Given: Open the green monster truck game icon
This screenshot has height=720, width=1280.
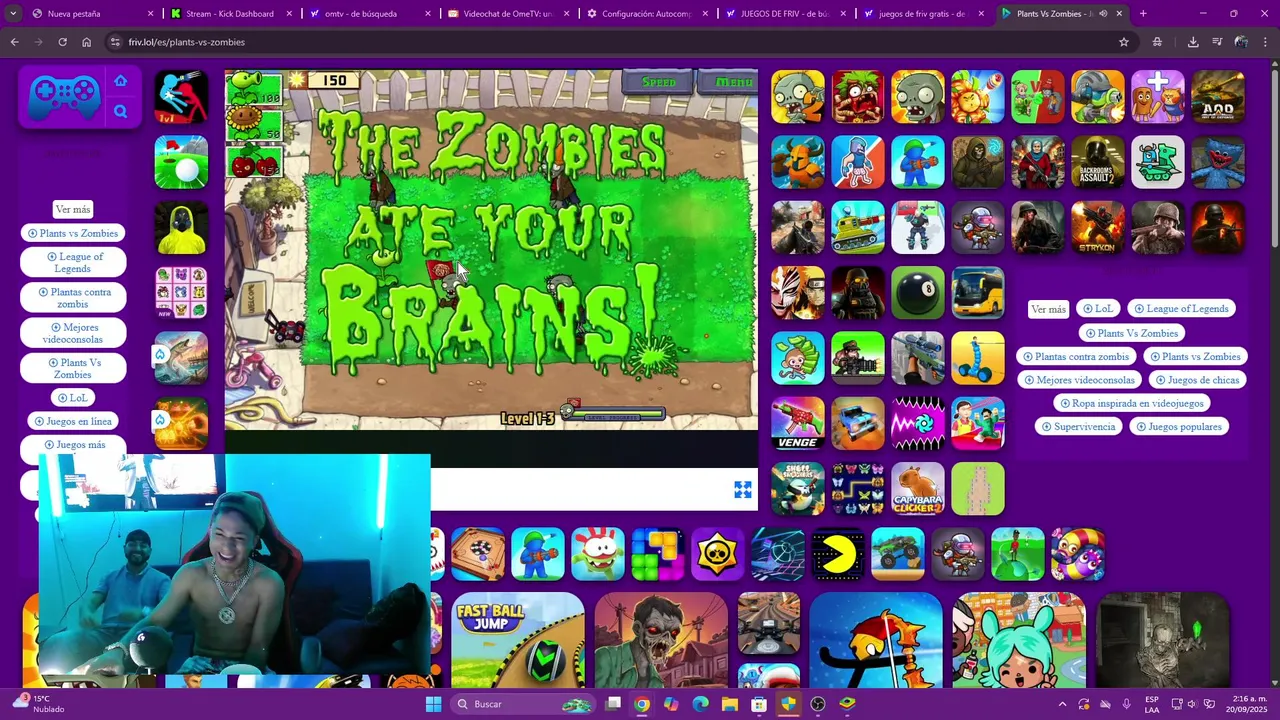Looking at the screenshot, I should pos(898,554).
